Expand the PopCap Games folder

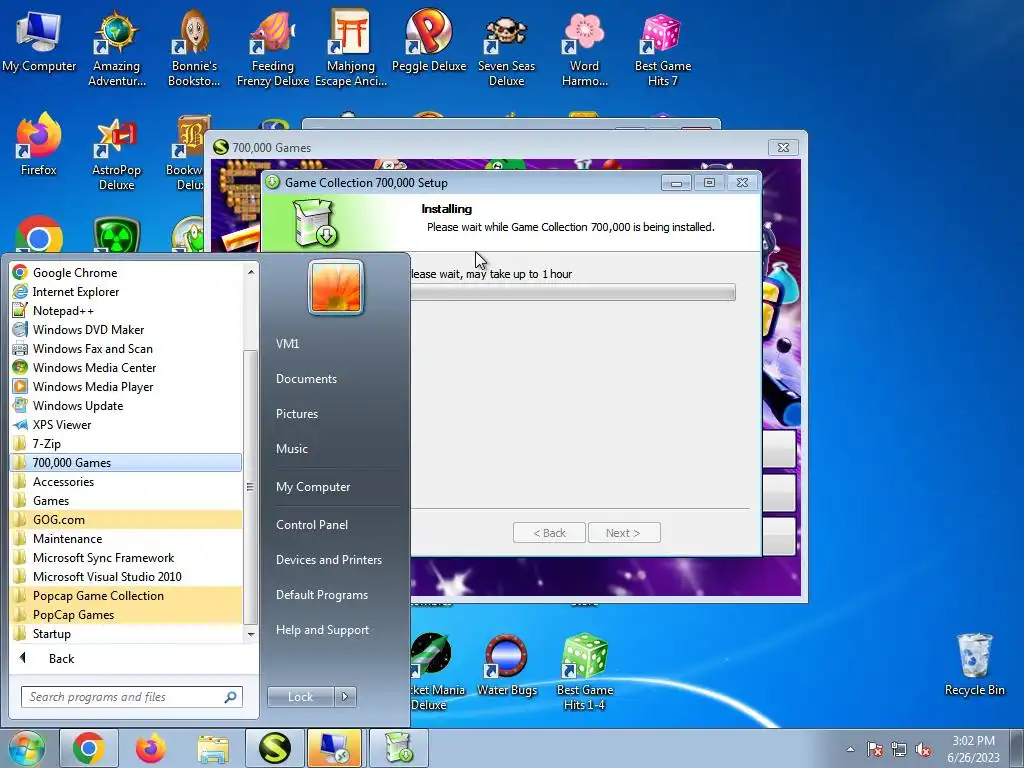pos(126,615)
